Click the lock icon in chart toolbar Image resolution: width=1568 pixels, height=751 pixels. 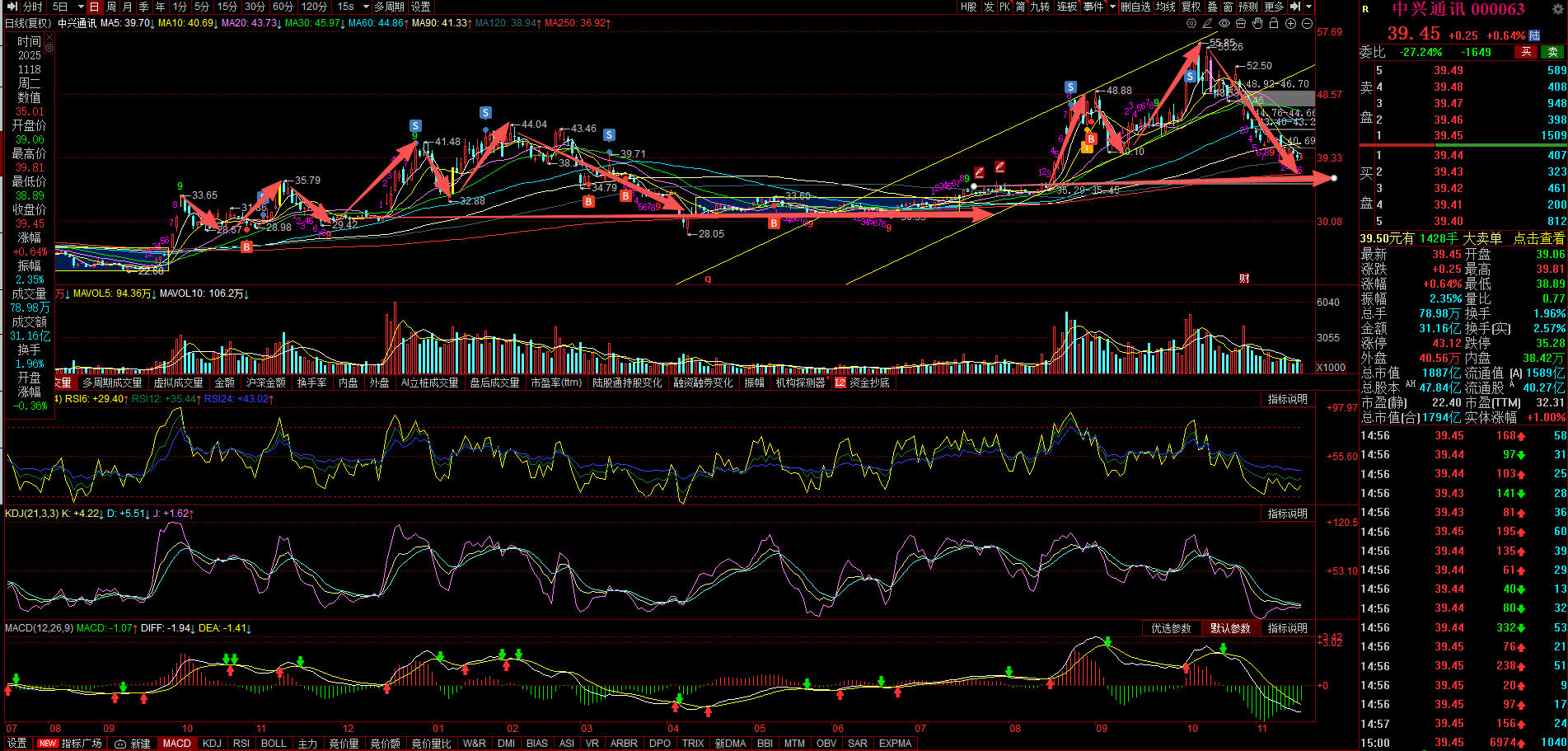(1274, 23)
